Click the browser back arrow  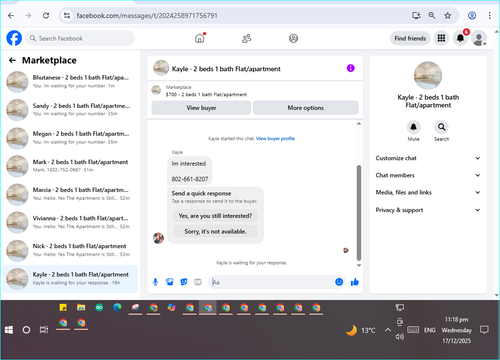[x=11, y=16]
